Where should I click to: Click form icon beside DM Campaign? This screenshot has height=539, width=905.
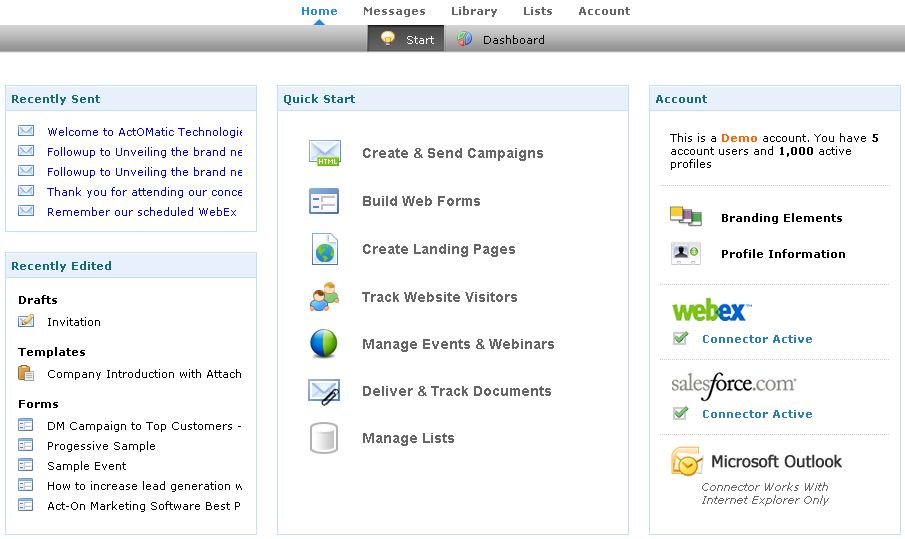pos(26,425)
